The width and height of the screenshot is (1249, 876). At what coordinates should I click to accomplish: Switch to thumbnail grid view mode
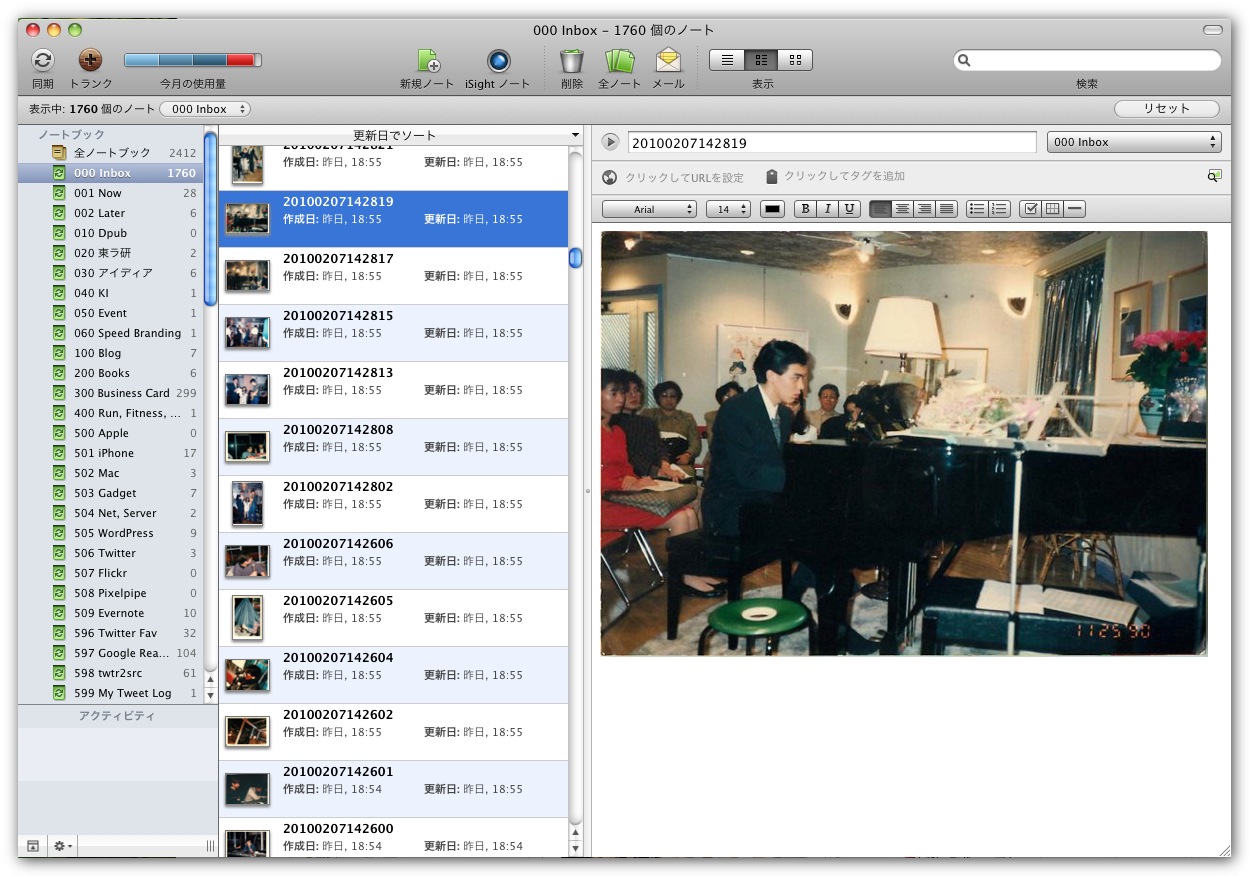(x=795, y=60)
